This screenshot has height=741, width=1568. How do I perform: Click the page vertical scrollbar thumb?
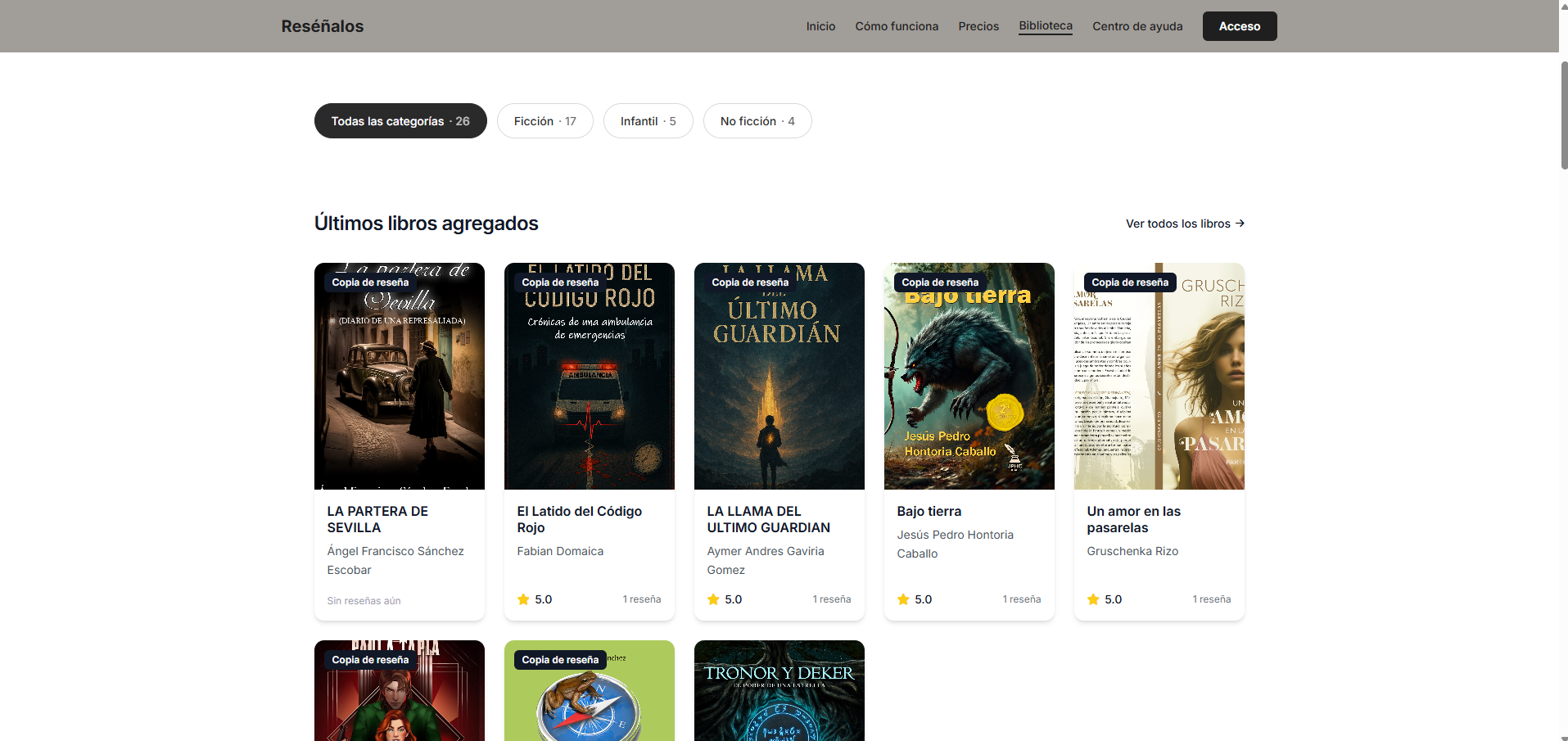[1564, 115]
